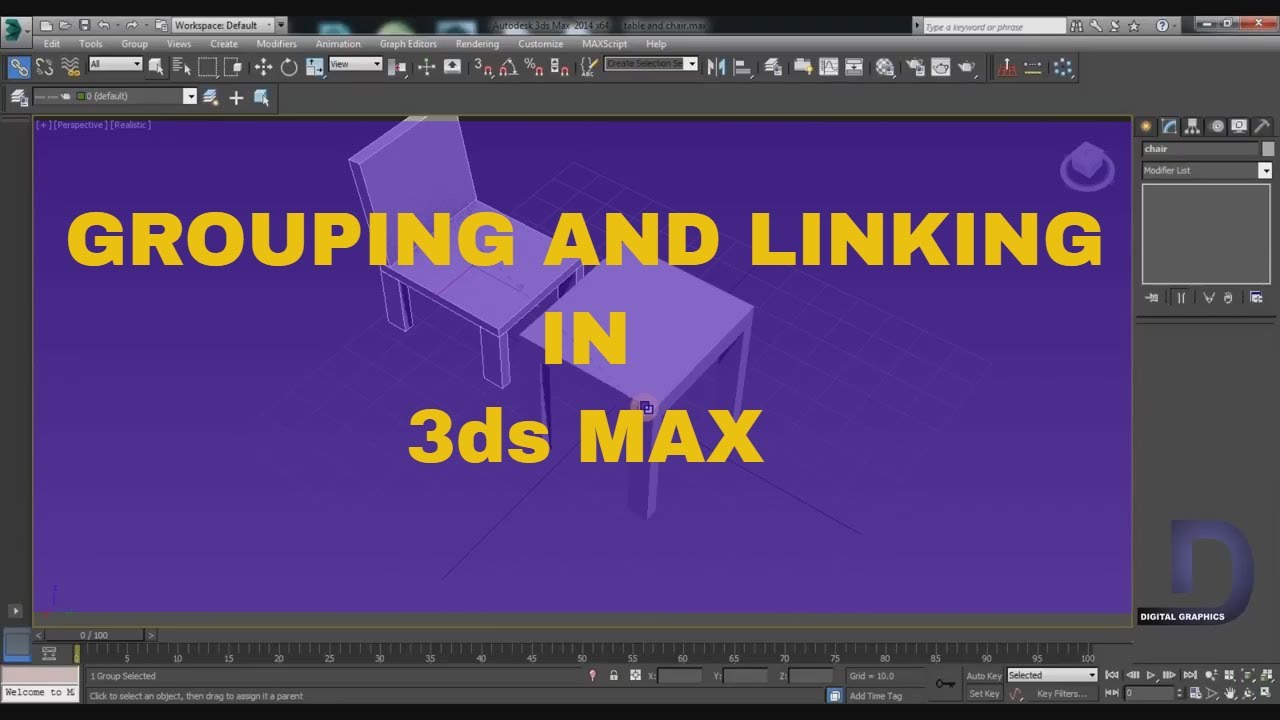This screenshot has height=720, width=1280.
Task: Toggle the Angle Snap button
Action: pyautogui.click(x=509, y=67)
